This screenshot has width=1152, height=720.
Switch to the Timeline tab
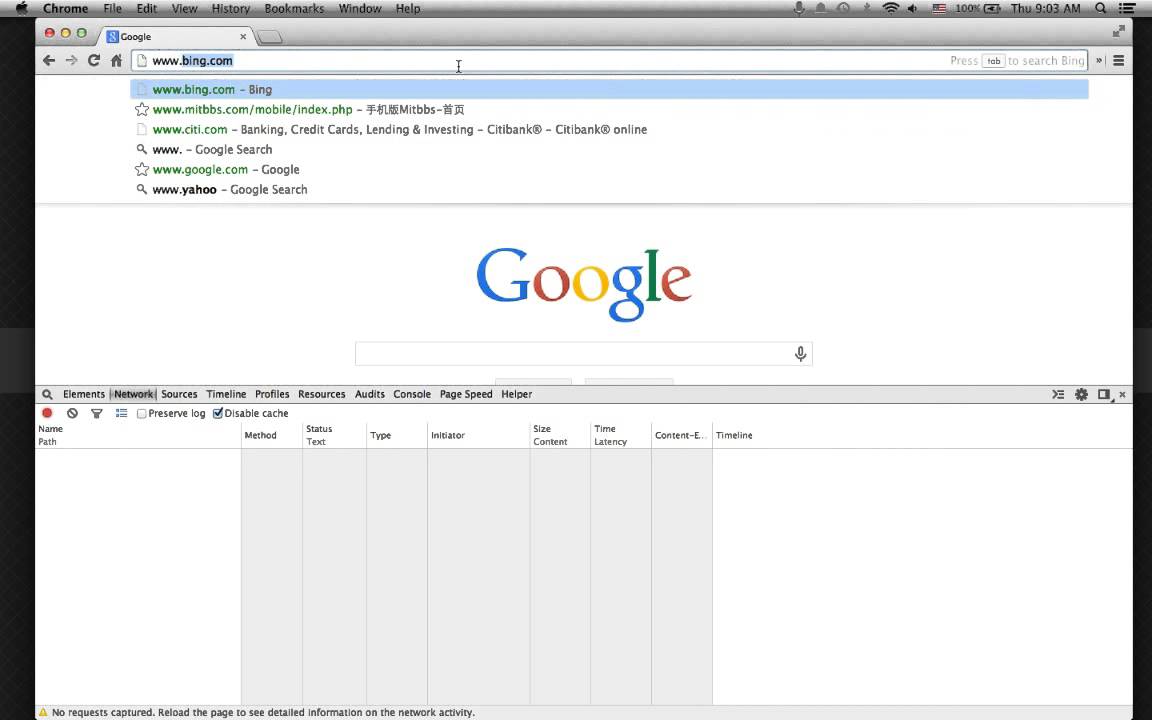click(x=226, y=395)
